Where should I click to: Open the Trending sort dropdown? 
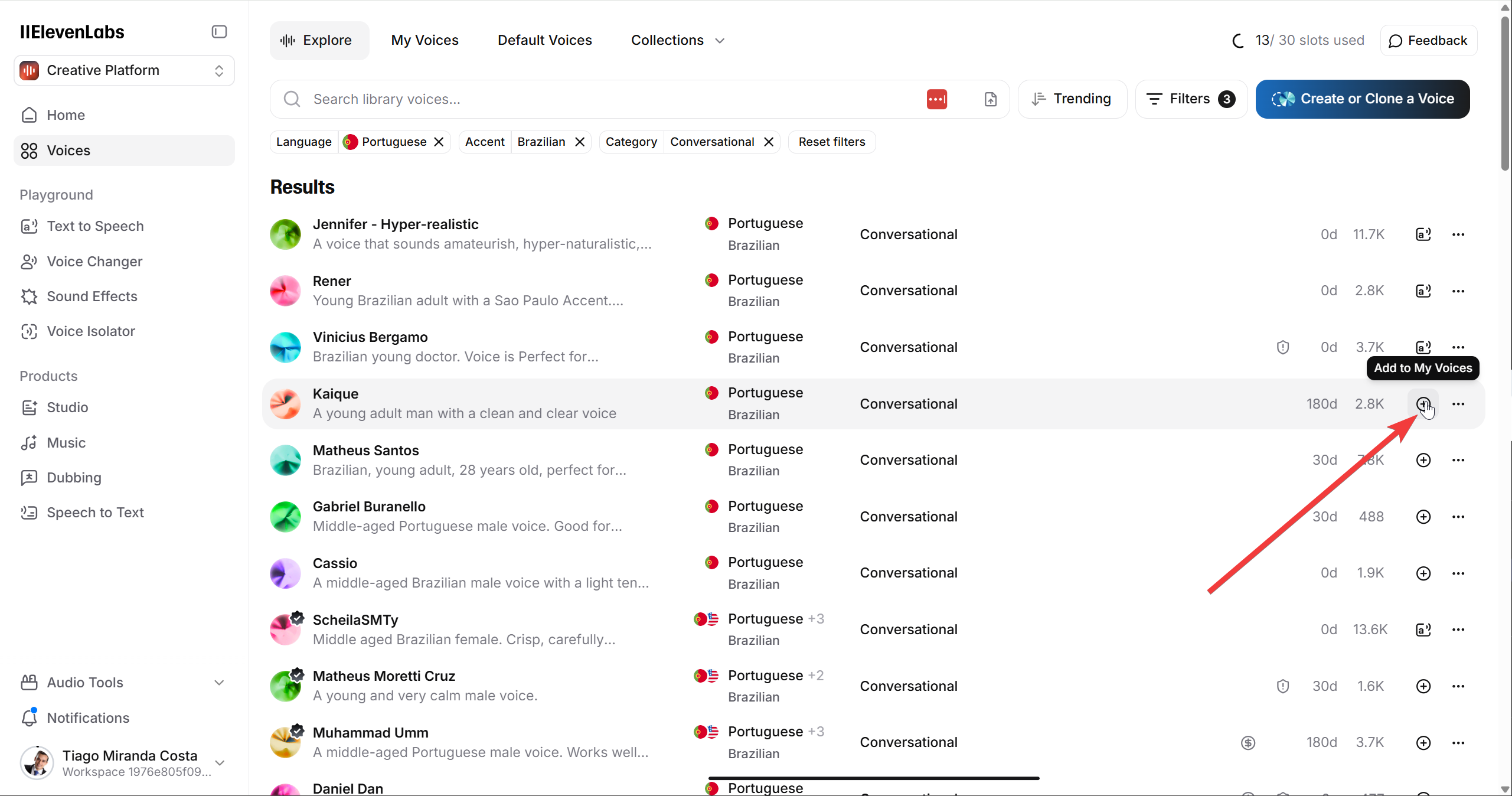[x=1072, y=99]
